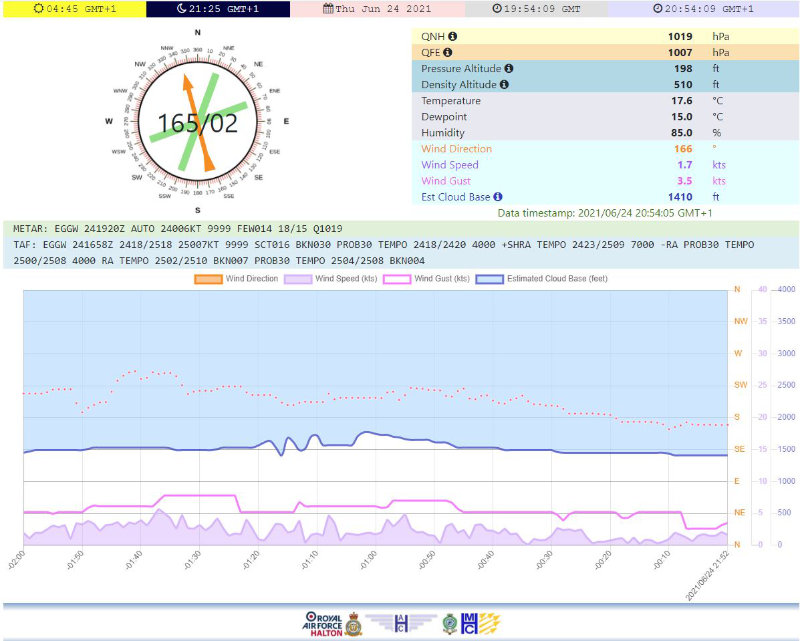This screenshot has height=641, width=800.
Task: Click the sunset moon icon
Action: pos(181,9)
